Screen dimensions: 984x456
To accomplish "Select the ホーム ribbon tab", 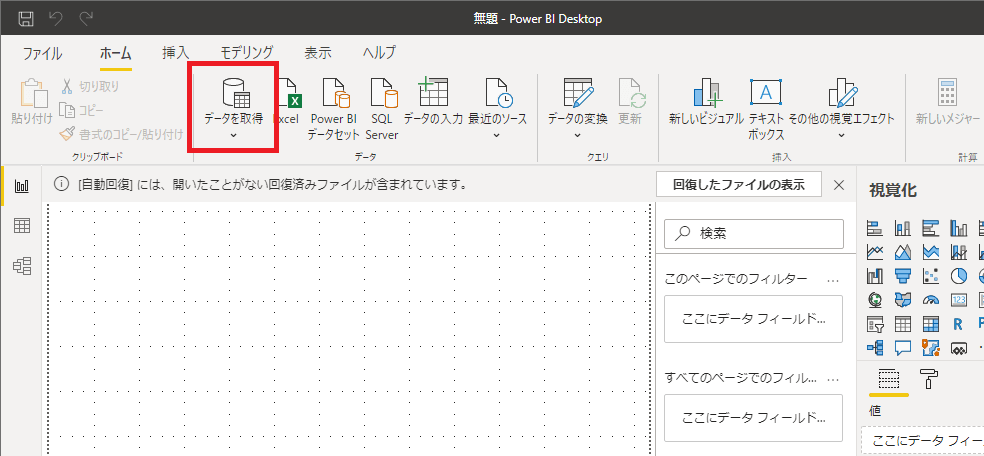I will coord(116,53).
